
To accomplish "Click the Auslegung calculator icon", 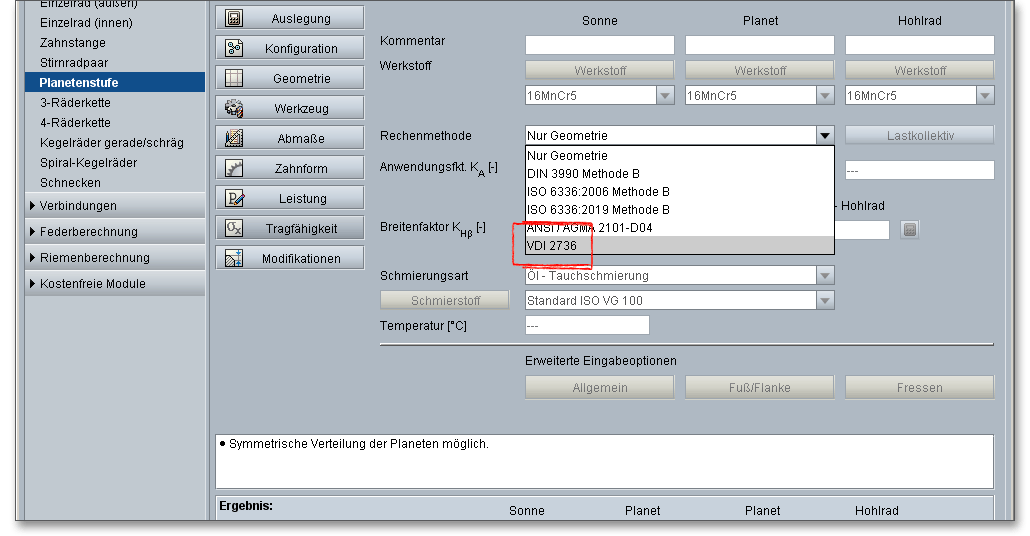I will [234, 18].
